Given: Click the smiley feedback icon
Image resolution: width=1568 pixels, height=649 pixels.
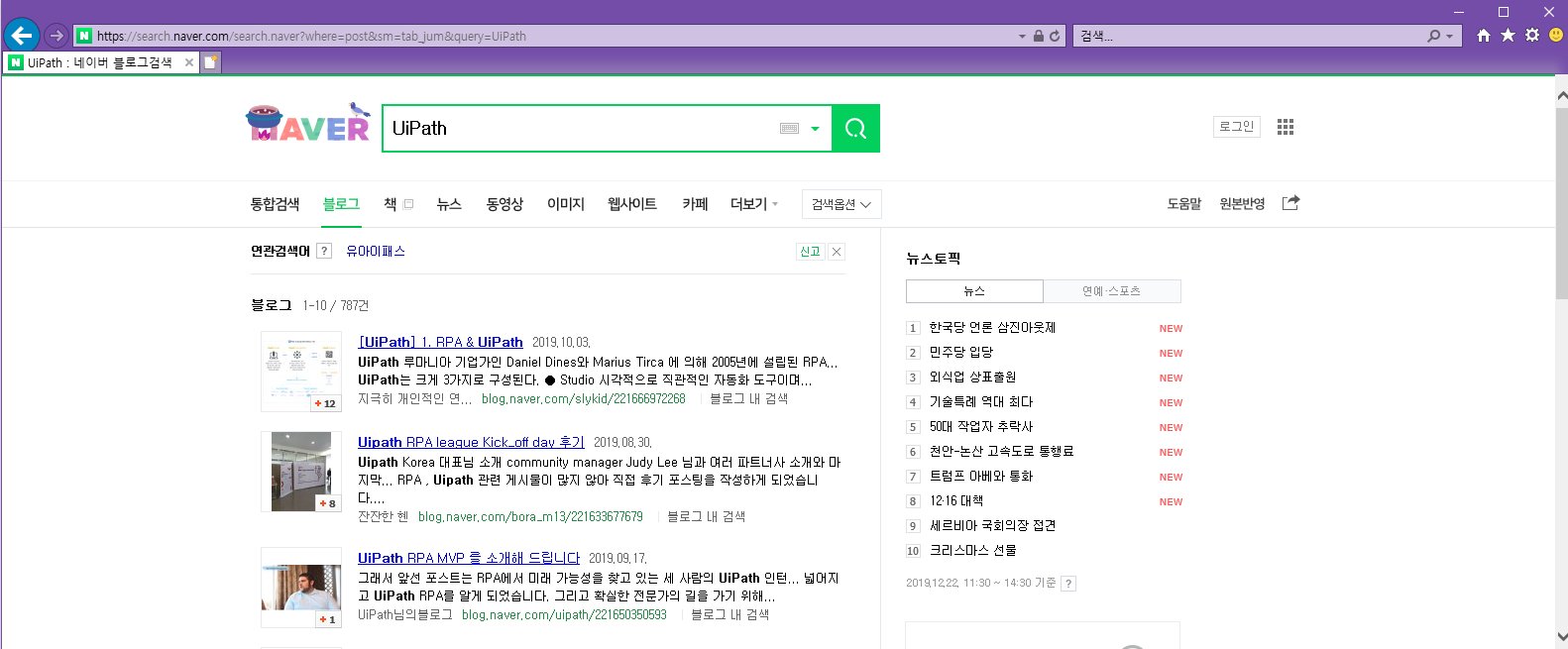Looking at the screenshot, I should coord(1556,36).
